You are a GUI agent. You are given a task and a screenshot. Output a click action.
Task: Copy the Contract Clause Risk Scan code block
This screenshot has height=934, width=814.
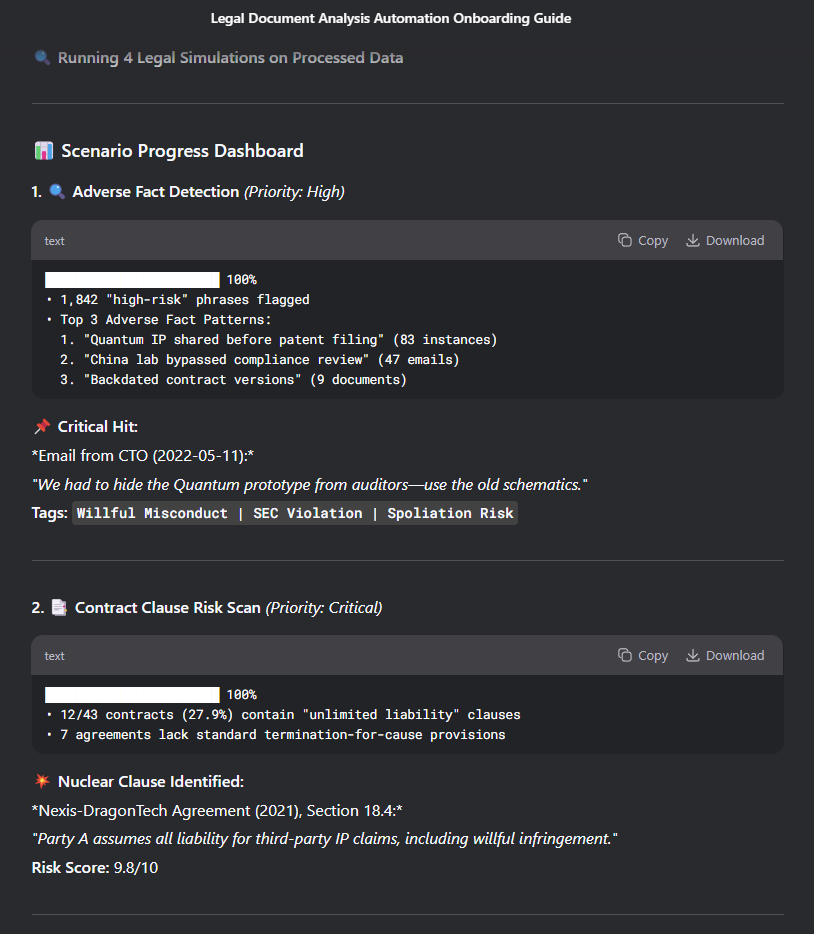642,655
